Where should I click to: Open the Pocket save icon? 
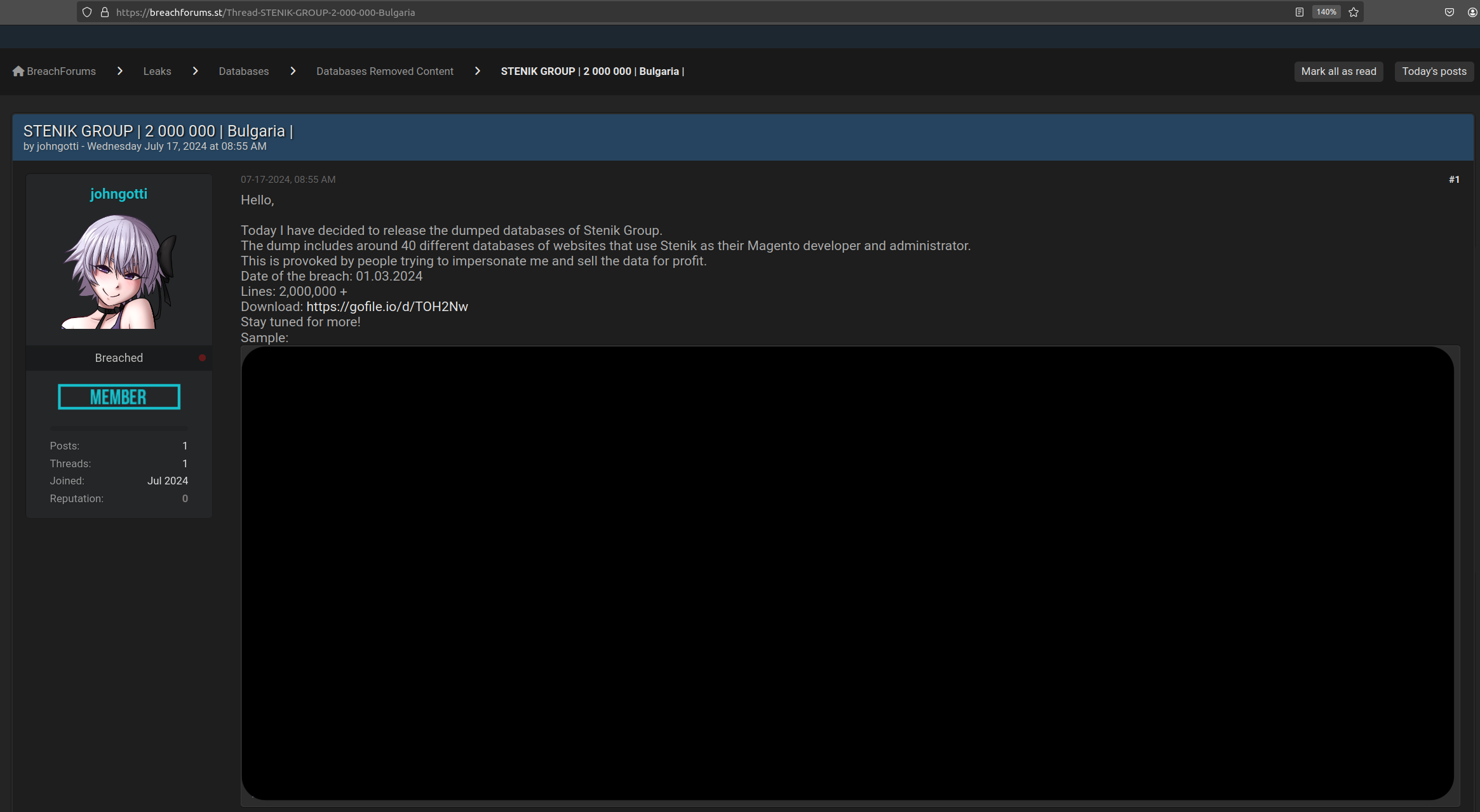point(1450,12)
